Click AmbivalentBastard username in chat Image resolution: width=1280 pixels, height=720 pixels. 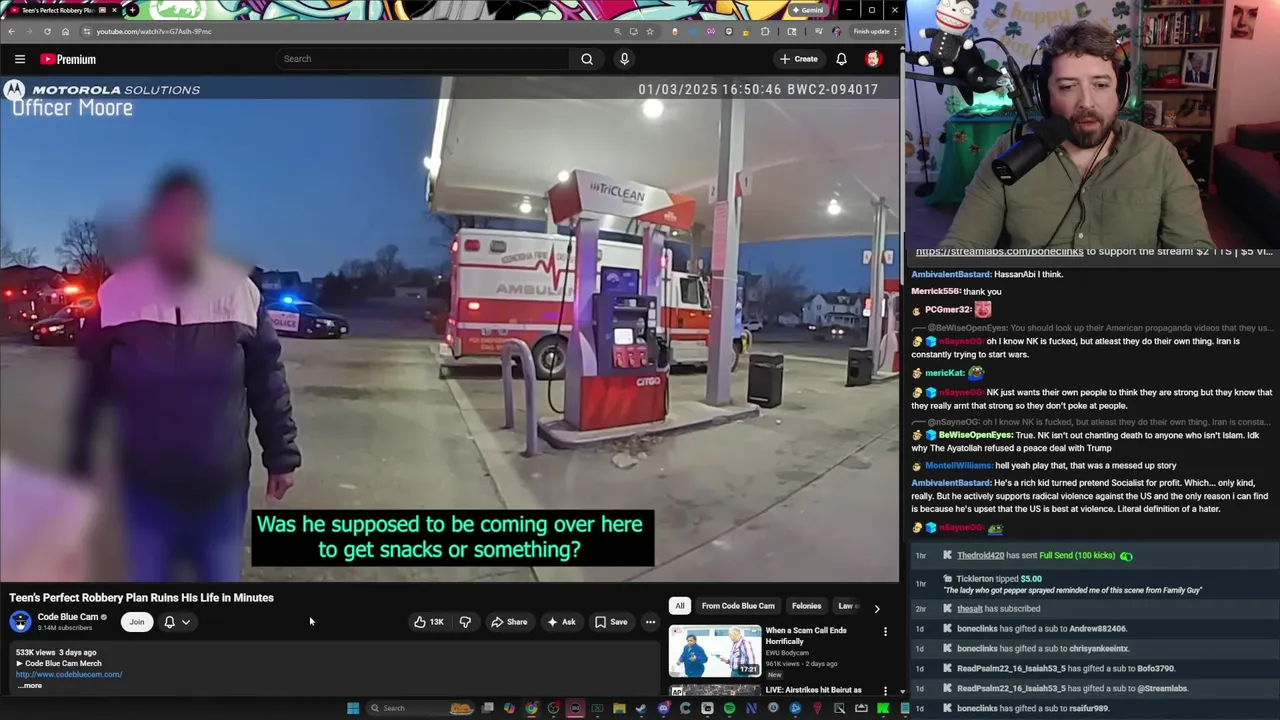tap(951, 274)
